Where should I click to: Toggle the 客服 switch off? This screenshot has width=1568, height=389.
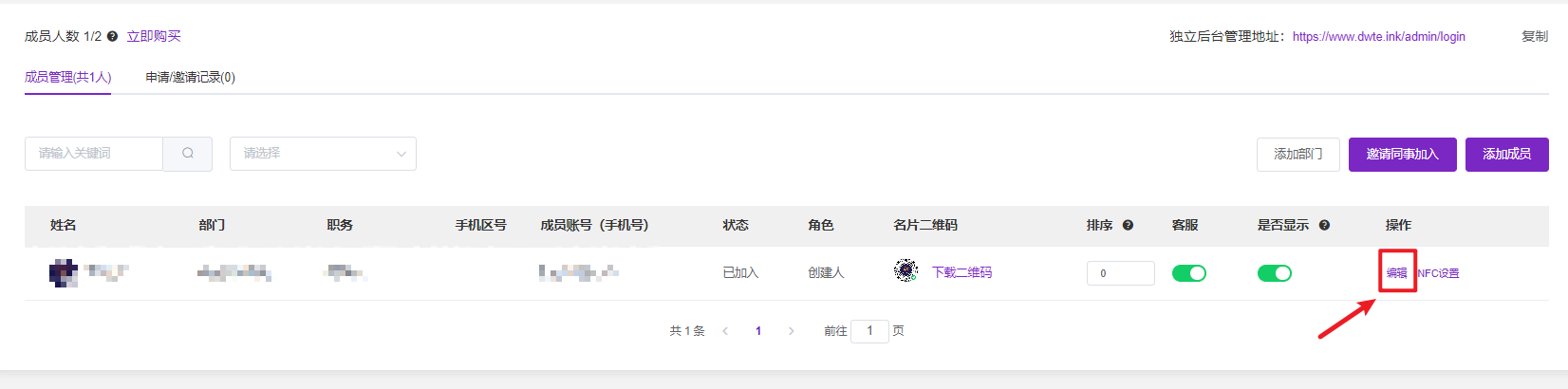(x=1189, y=273)
